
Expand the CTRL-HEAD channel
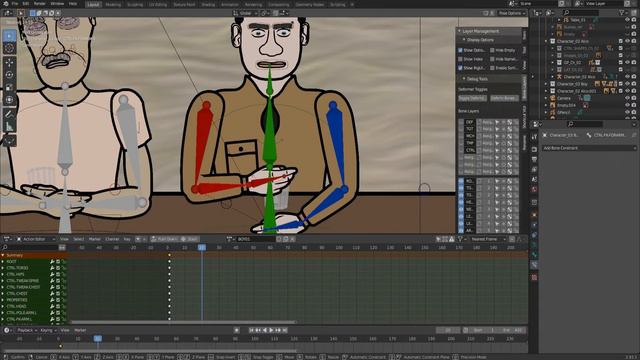coord(3,306)
